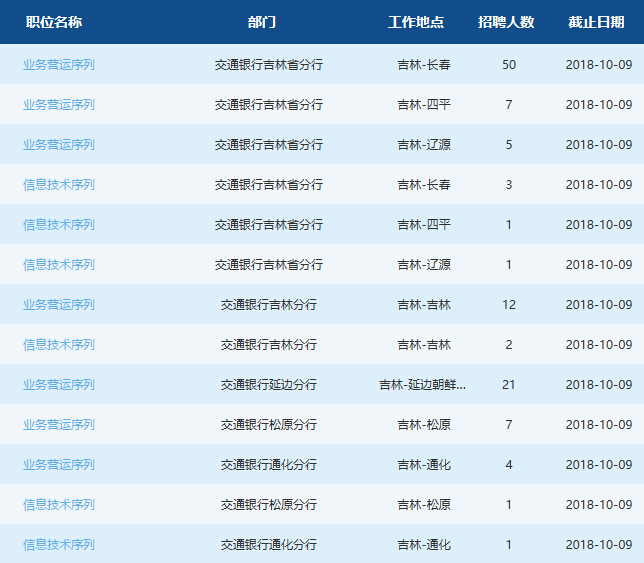This screenshot has height=563, width=644.
Task: Open 业务营运序列 link for 吉林-长春 with 50 openings
Action: tap(59, 64)
